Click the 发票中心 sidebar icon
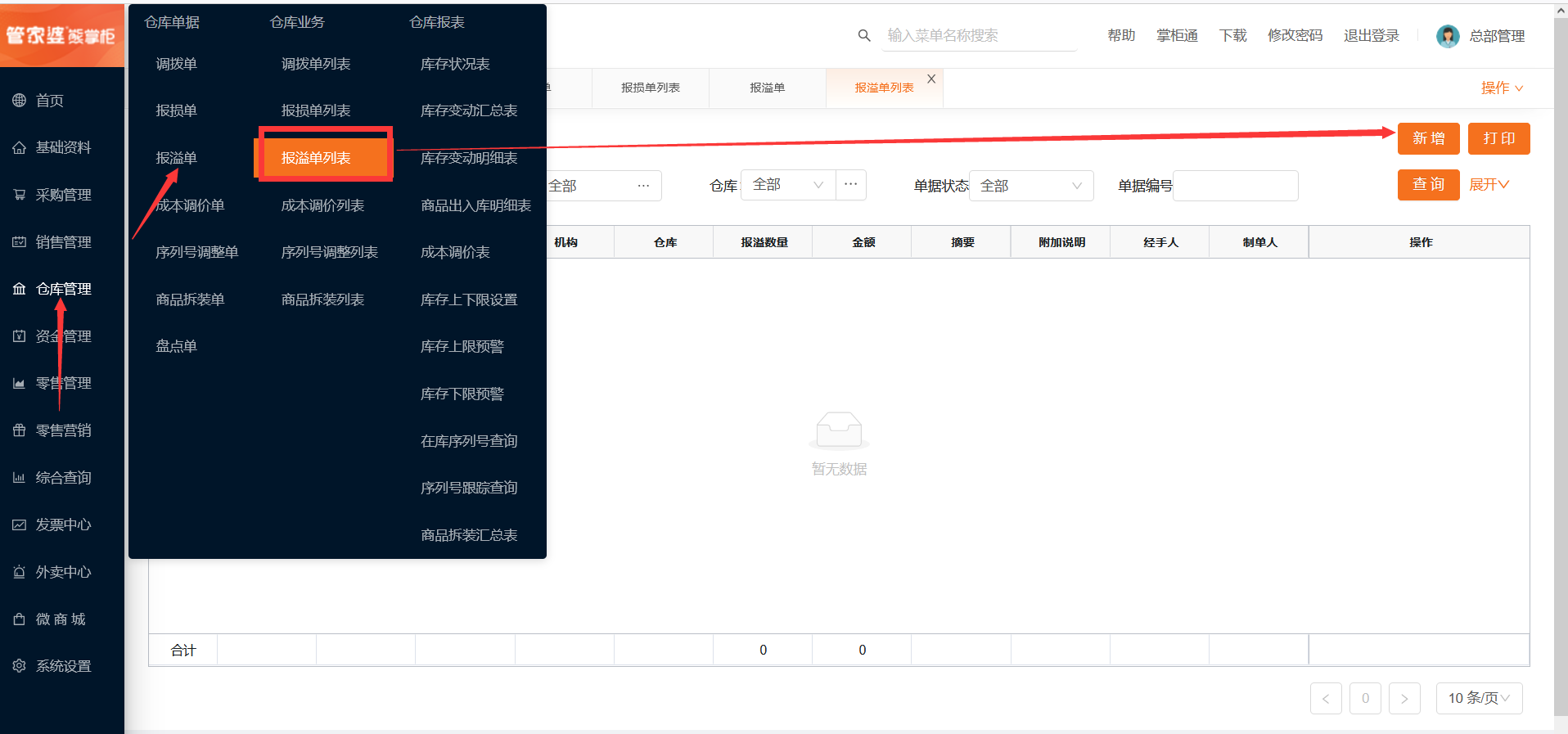 pos(19,525)
